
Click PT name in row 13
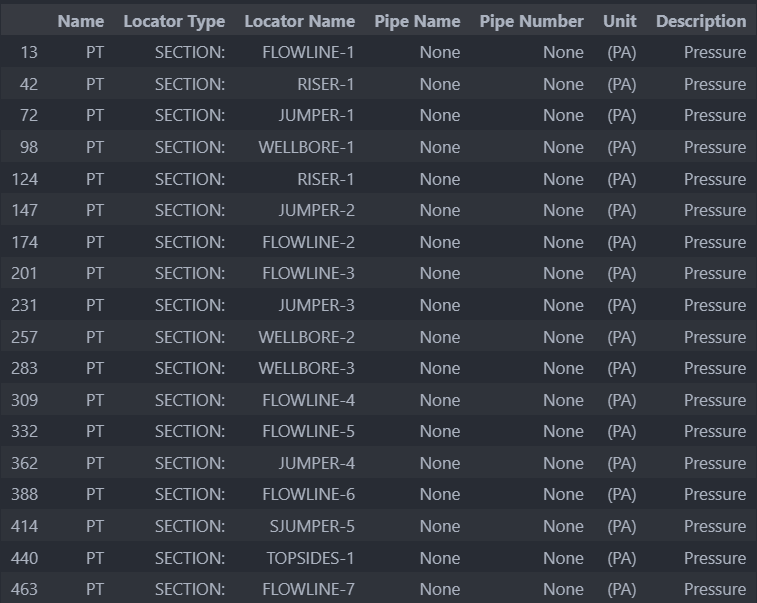pos(95,52)
